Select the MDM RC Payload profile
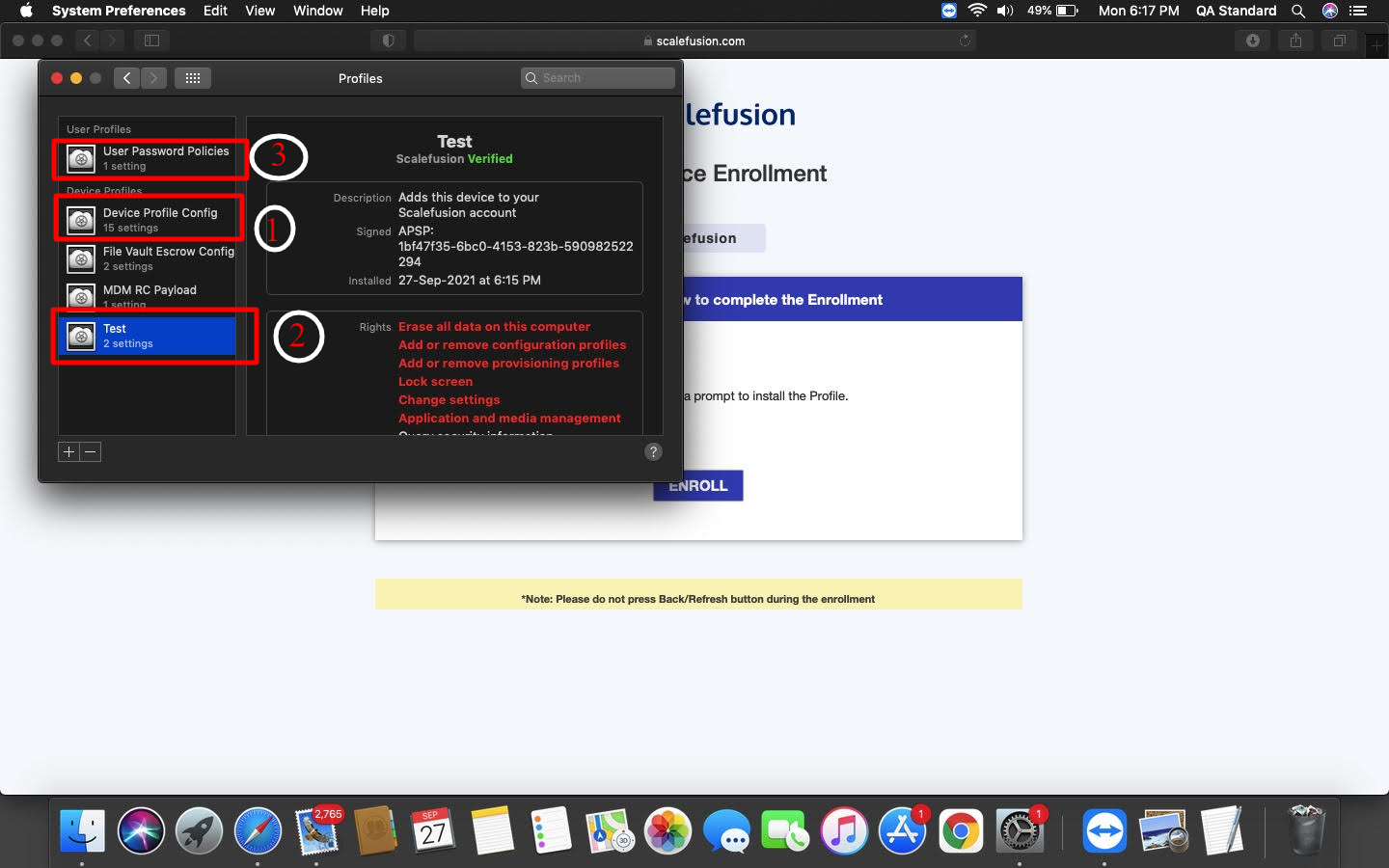 pyautogui.click(x=147, y=296)
